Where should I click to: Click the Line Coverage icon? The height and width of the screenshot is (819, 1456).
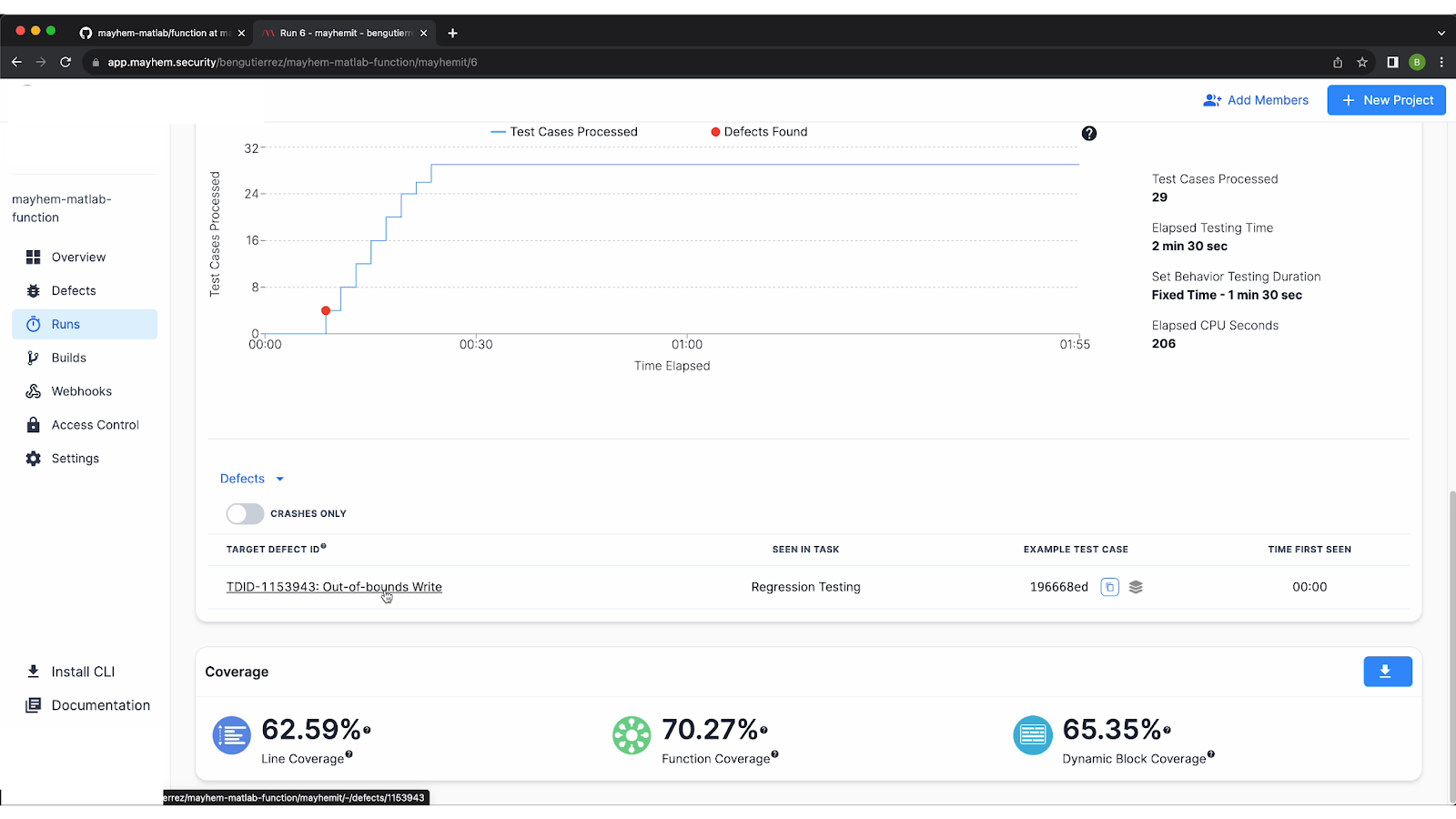coord(231,735)
